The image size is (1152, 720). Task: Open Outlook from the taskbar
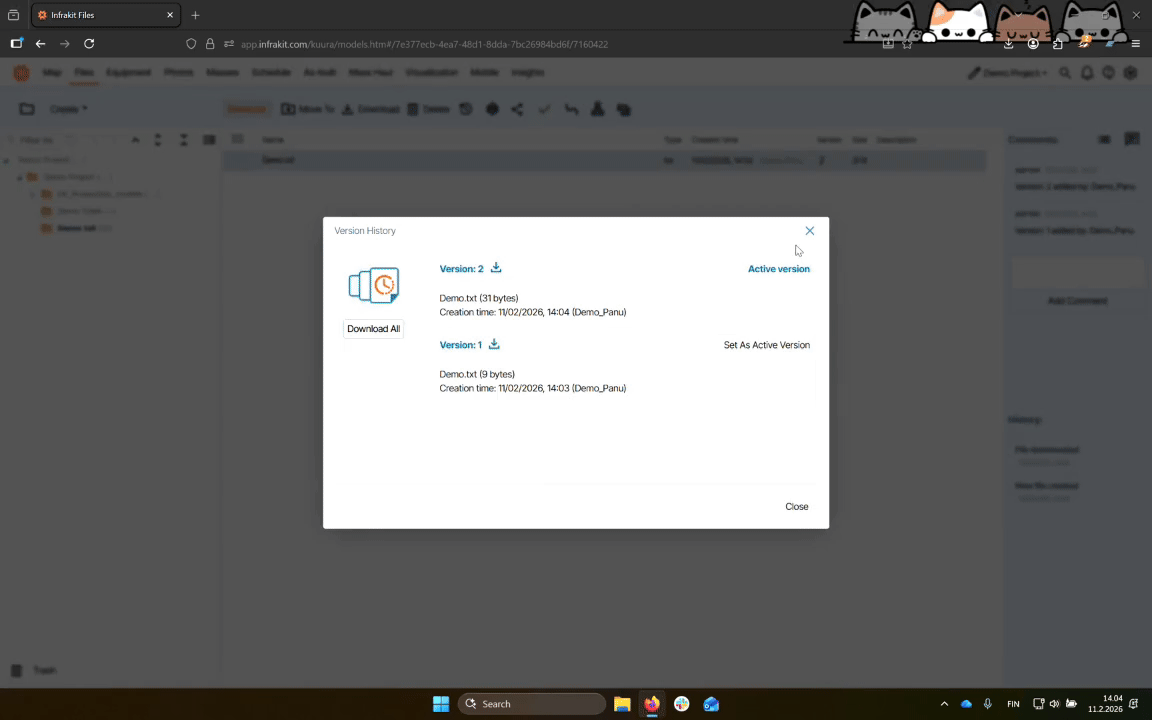pos(711,704)
